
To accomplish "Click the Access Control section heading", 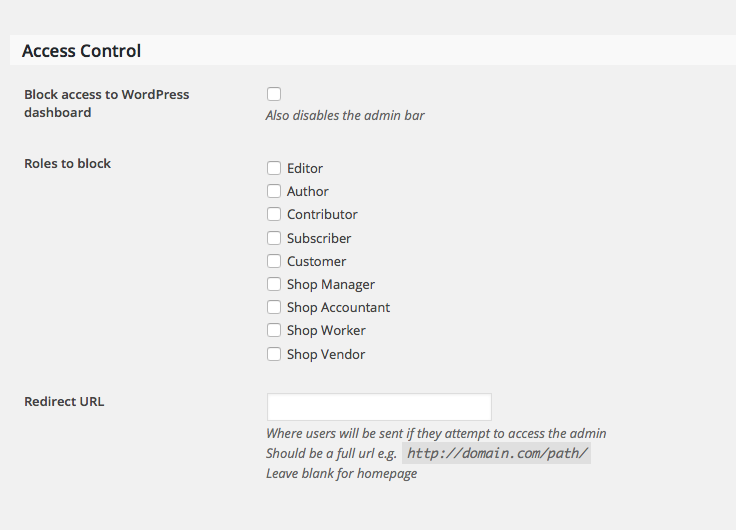I will coord(81,51).
